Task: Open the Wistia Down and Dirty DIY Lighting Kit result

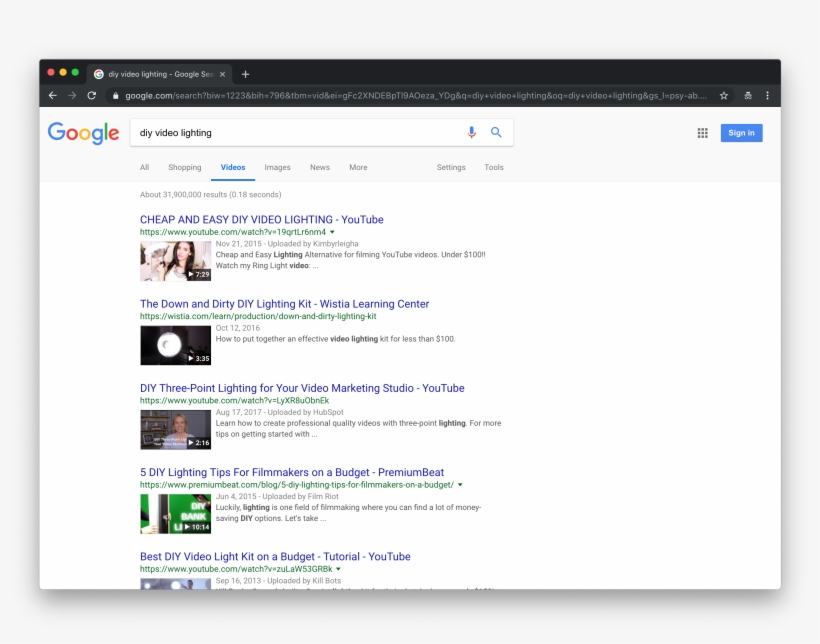Action: (284, 303)
